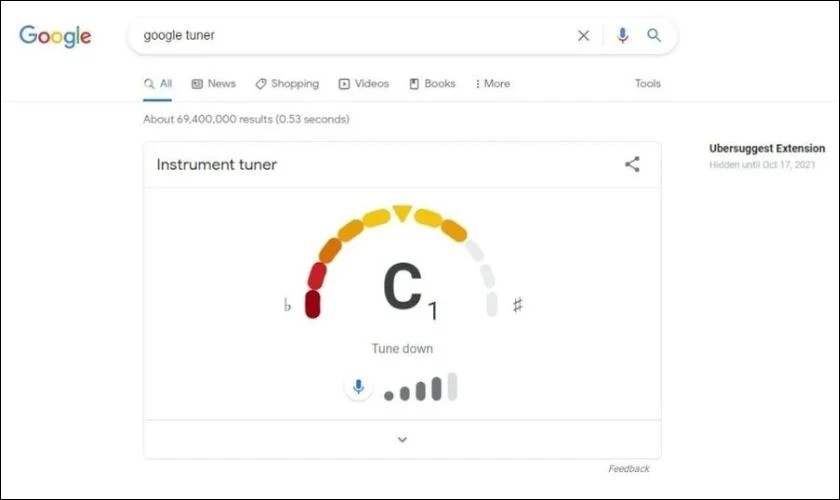The height and width of the screenshot is (500, 840).
Task: Expand the tuner card with the chevron
Action: coord(402,439)
